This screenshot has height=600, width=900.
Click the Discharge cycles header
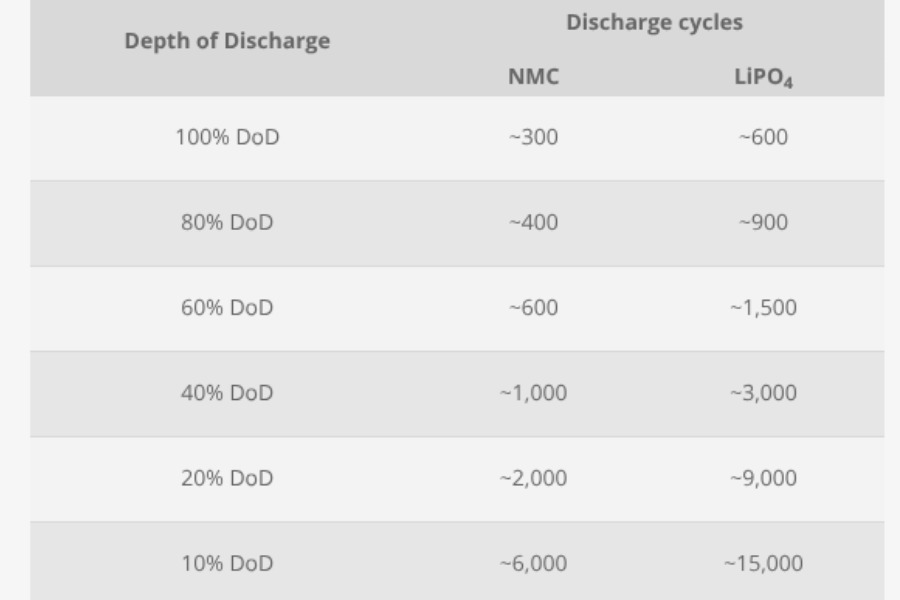[654, 22]
